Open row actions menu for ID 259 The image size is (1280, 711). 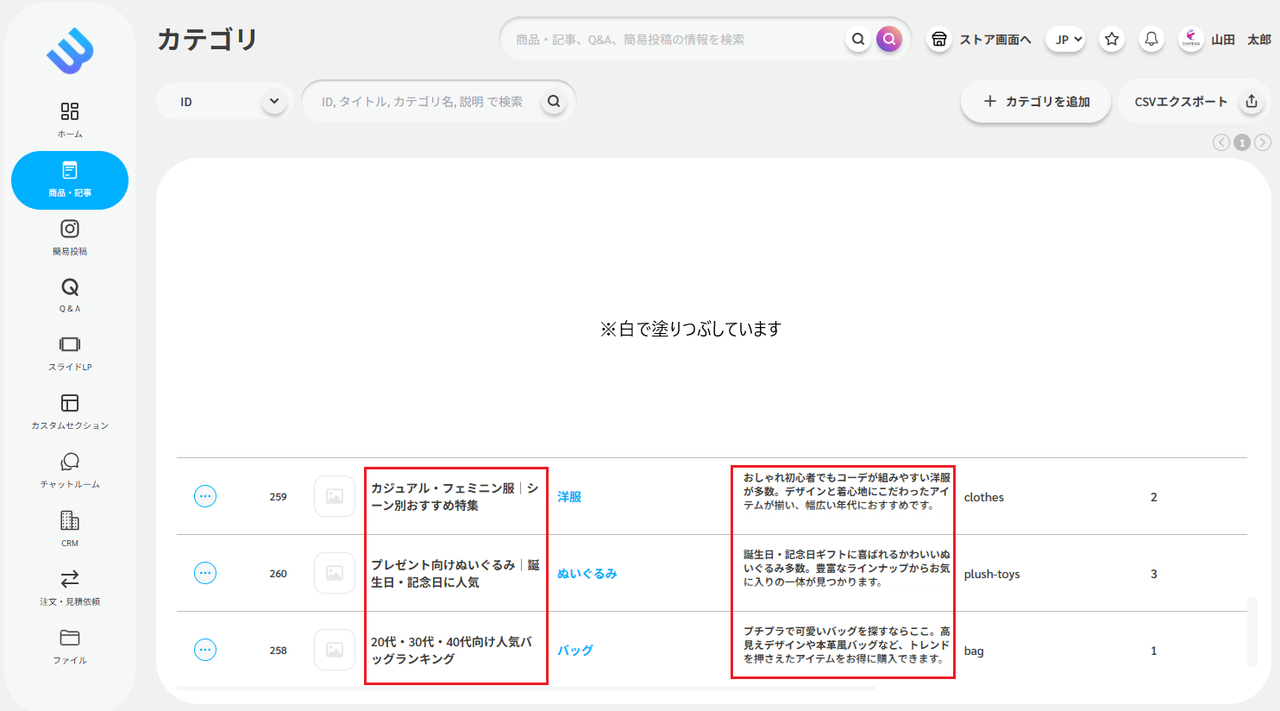pyautogui.click(x=205, y=496)
